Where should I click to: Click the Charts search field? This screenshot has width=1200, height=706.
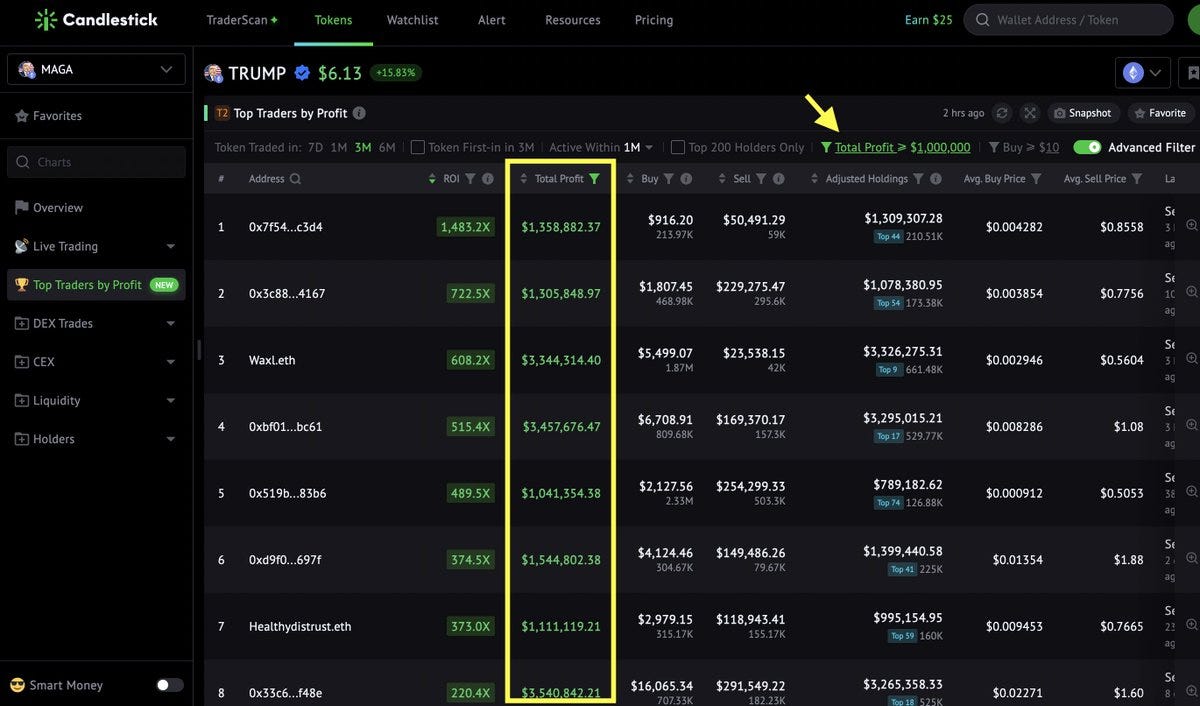[x=96, y=162]
